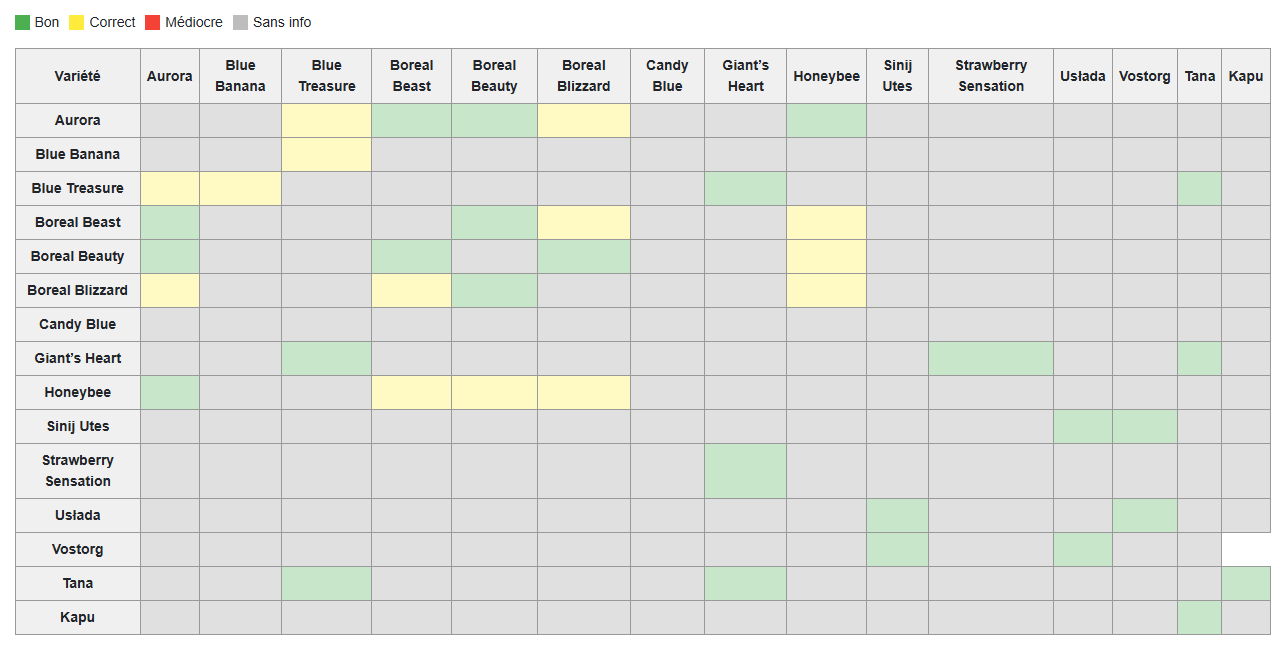Click the green Bon legend swatch

click(22, 22)
